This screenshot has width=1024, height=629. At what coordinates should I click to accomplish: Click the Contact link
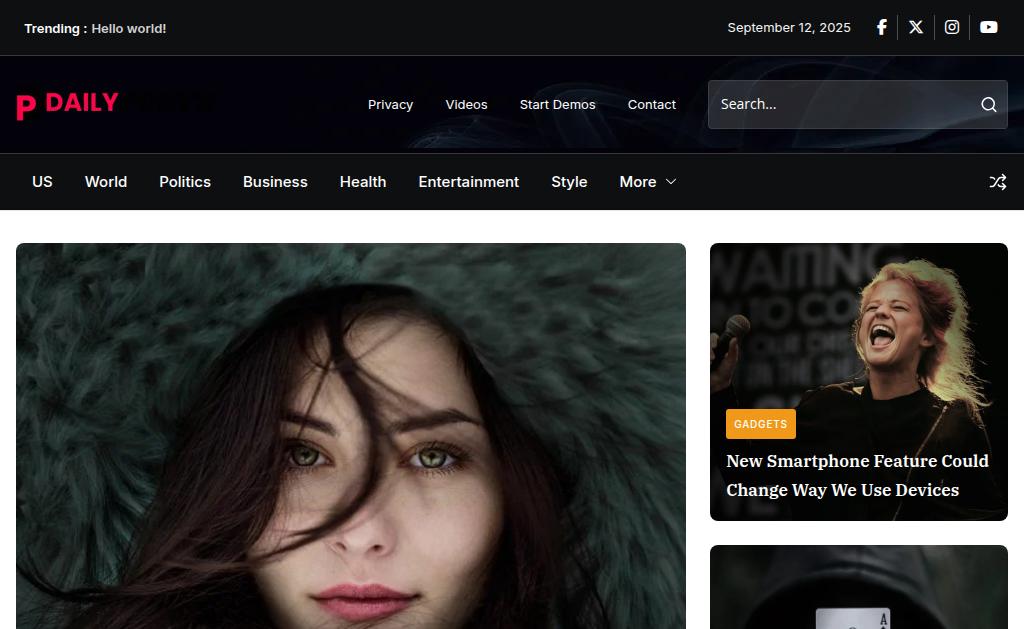pyautogui.click(x=651, y=105)
